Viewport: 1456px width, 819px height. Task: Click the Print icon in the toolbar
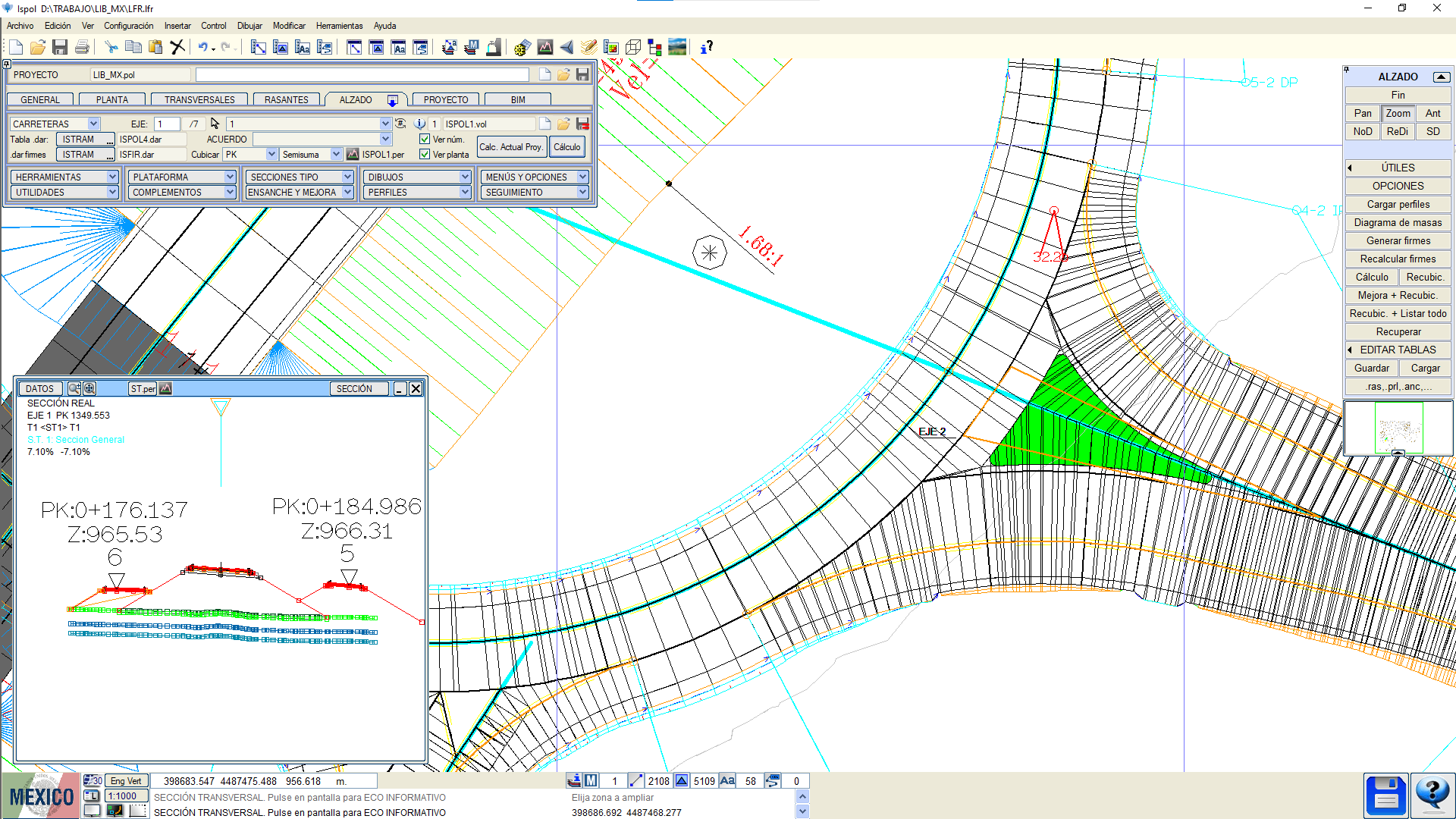tap(82, 48)
